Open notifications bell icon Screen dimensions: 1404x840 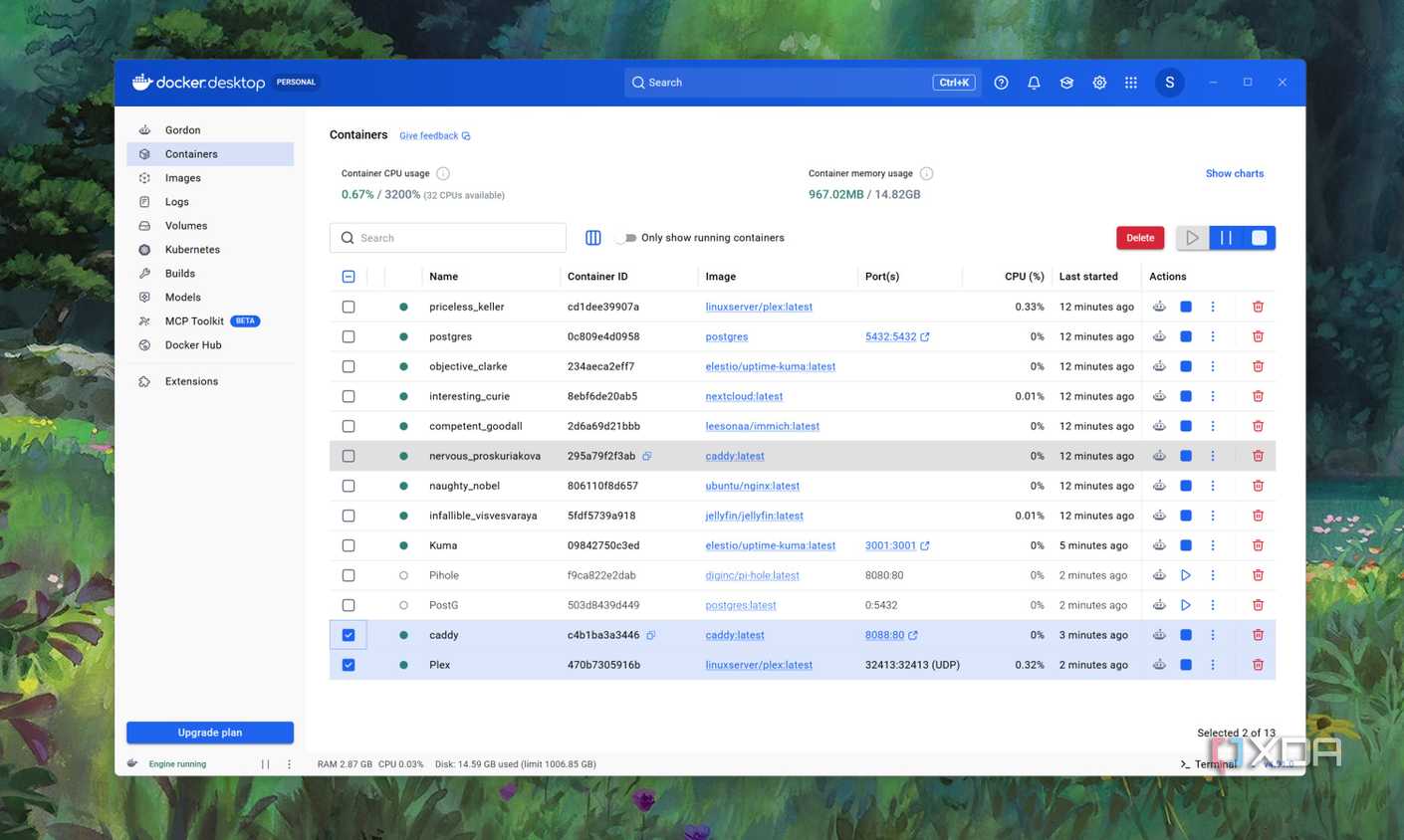click(x=1034, y=83)
